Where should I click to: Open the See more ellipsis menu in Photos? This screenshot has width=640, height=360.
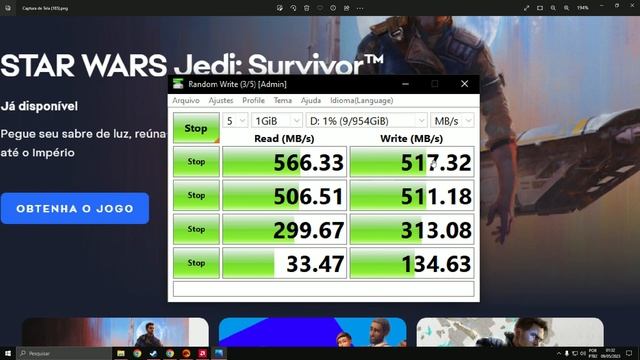click(x=360, y=8)
